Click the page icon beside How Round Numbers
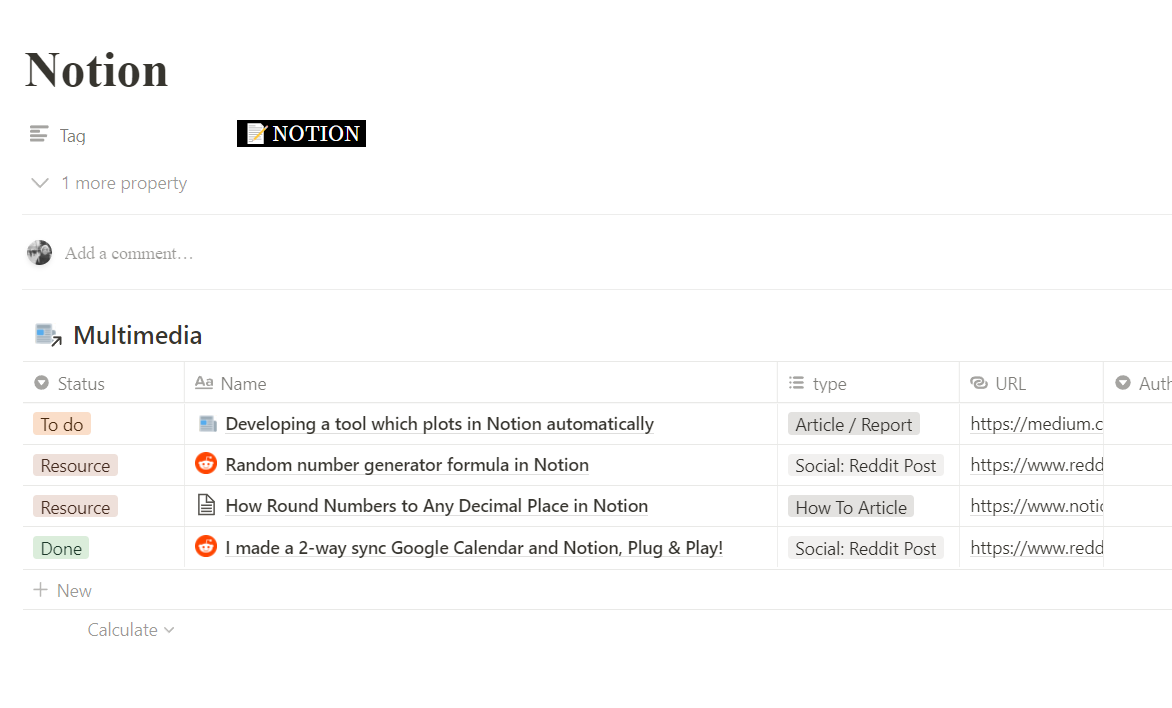 [206, 505]
